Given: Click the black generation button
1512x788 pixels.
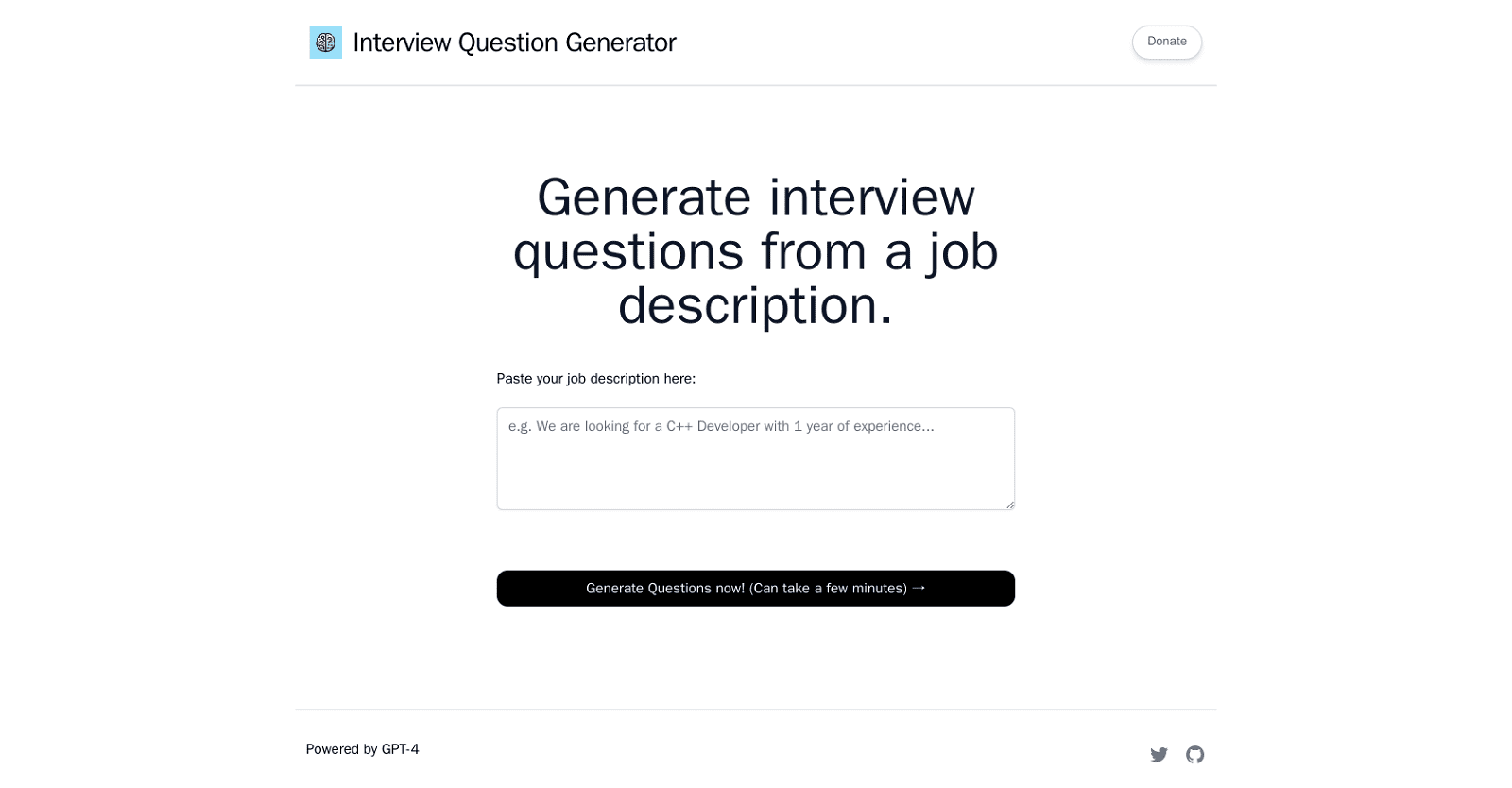Looking at the screenshot, I should (755, 588).
